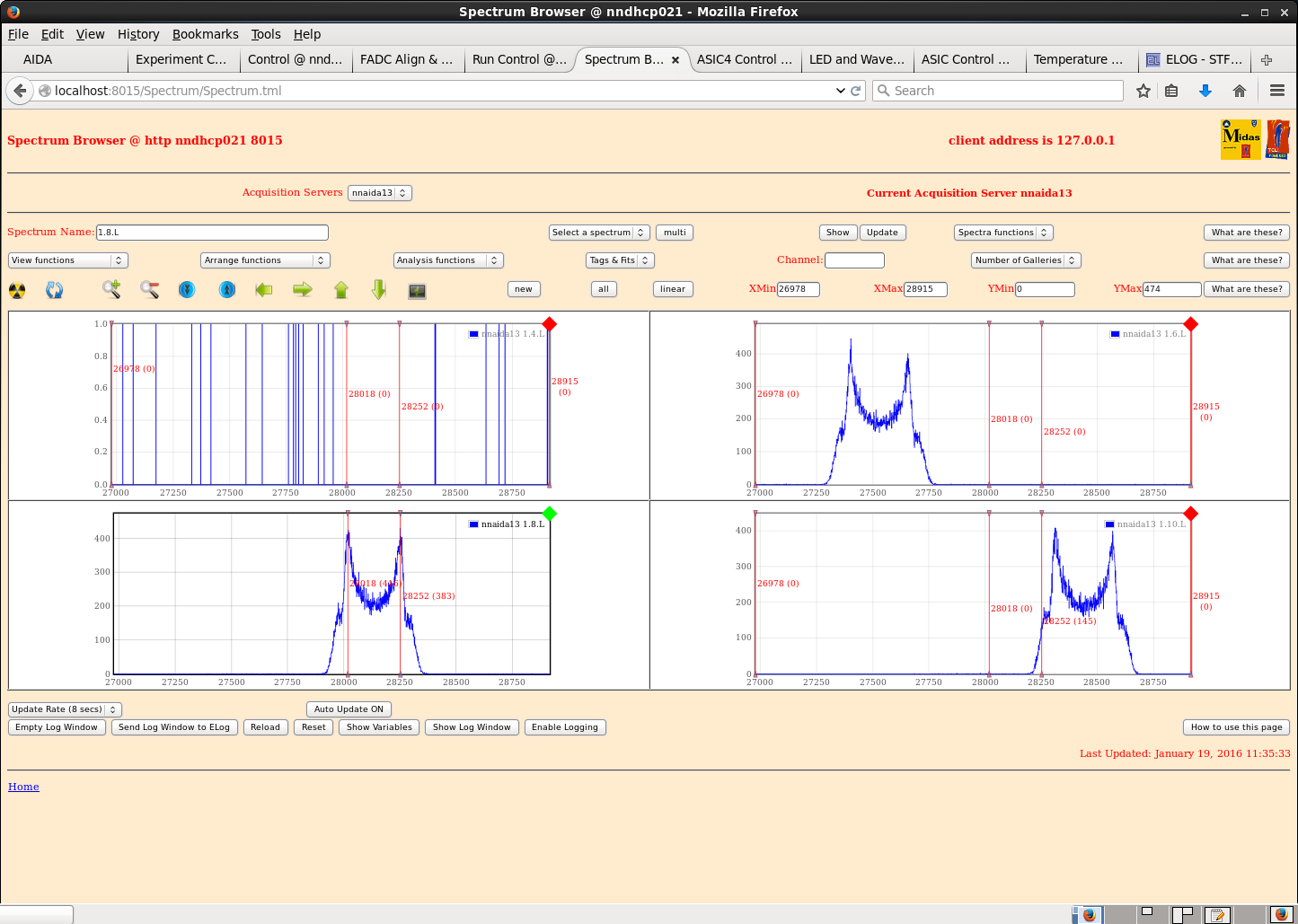
Task: Shift spectrum left with green left arrow
Action: tap(264, 289)
